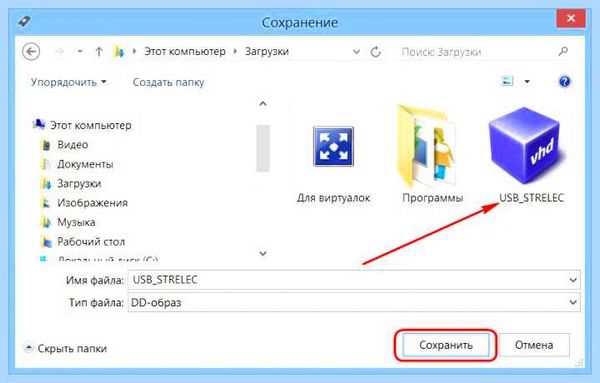Click the Видео folder icon
This screenshot has height=383, width=600.
pyautogui.click(x=46, y=145)
